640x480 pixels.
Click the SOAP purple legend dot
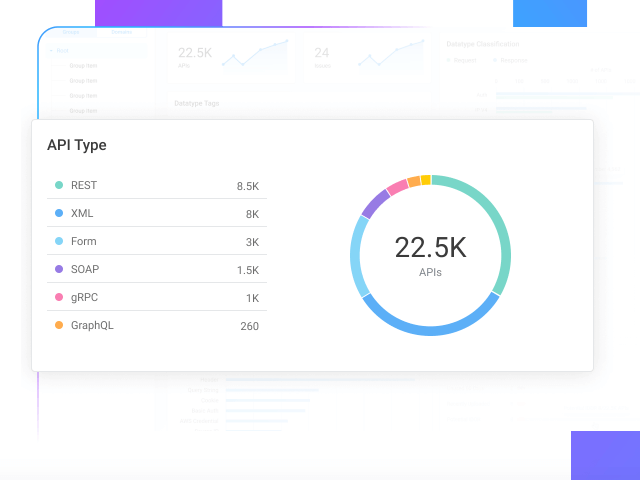pyautogui.click(x=59, y=269)
